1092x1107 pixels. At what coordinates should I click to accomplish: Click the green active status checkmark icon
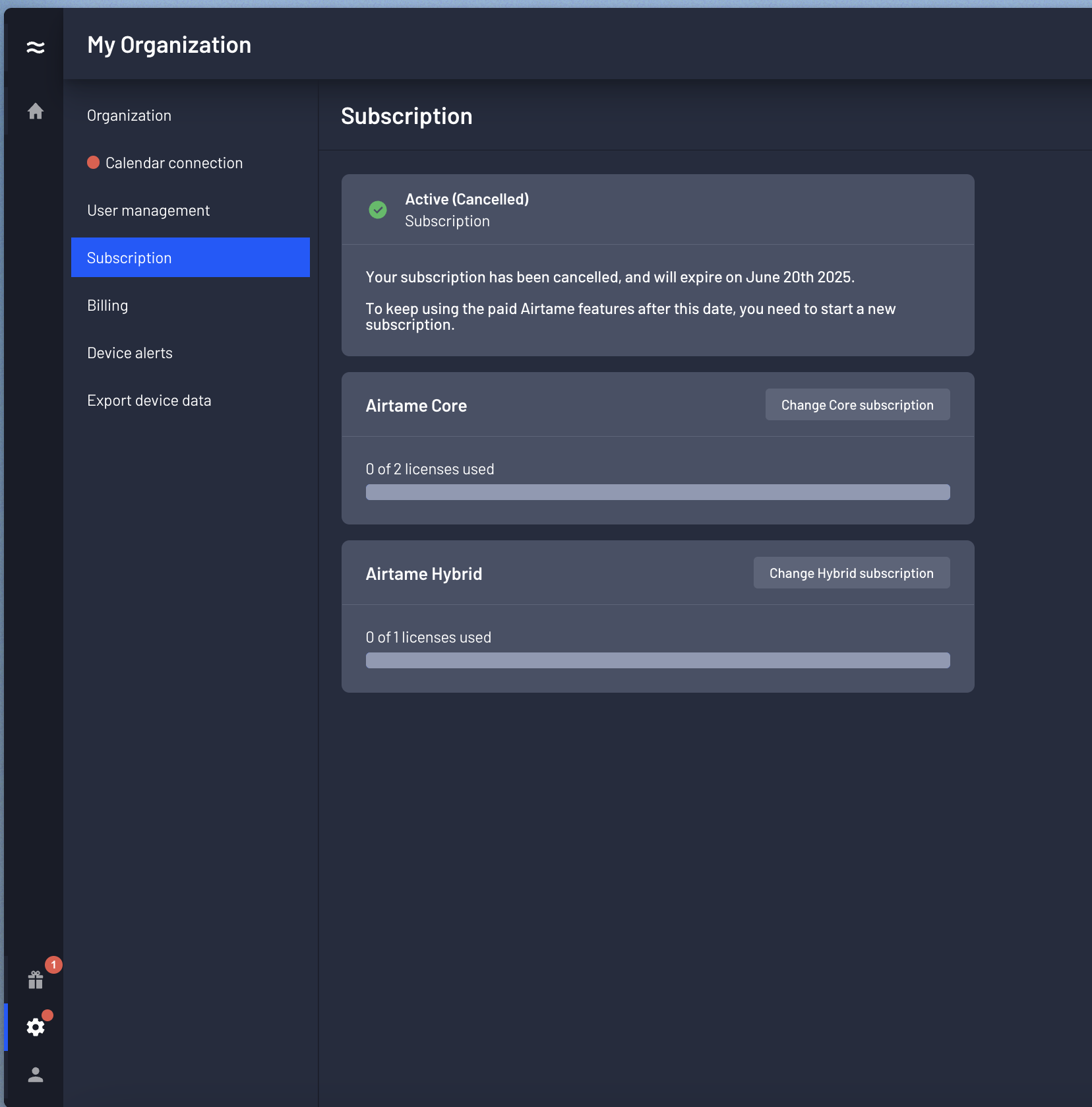tap(378, 210)
